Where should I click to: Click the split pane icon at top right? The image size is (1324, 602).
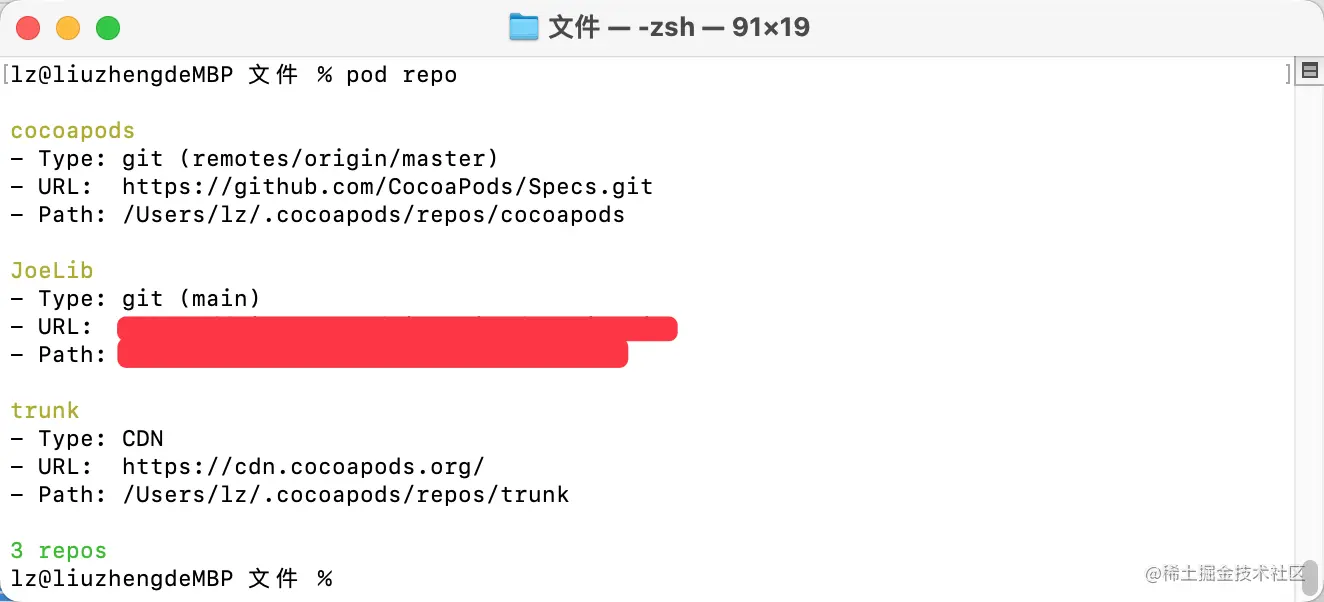click(1308, 71)
